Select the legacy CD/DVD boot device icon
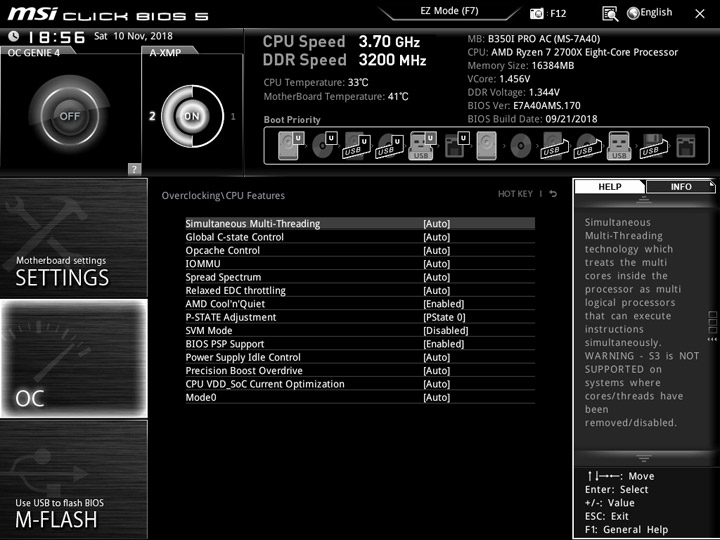Image resolution: width=720 pixels, height=540 pixels. click(x=520, y=146)
